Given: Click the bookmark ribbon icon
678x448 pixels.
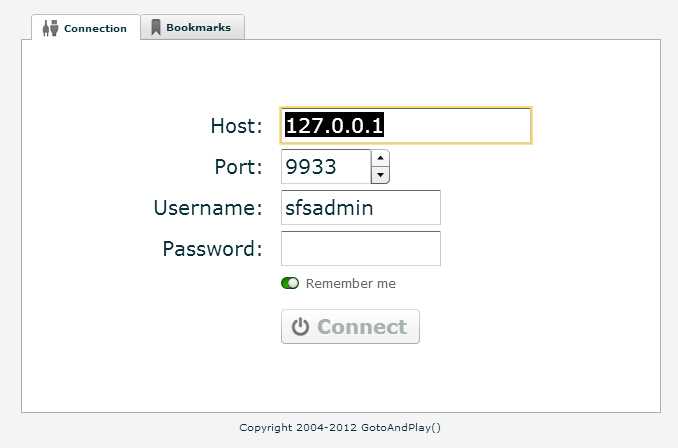Looking at the screenshot, I should click(x=156, y=27).
